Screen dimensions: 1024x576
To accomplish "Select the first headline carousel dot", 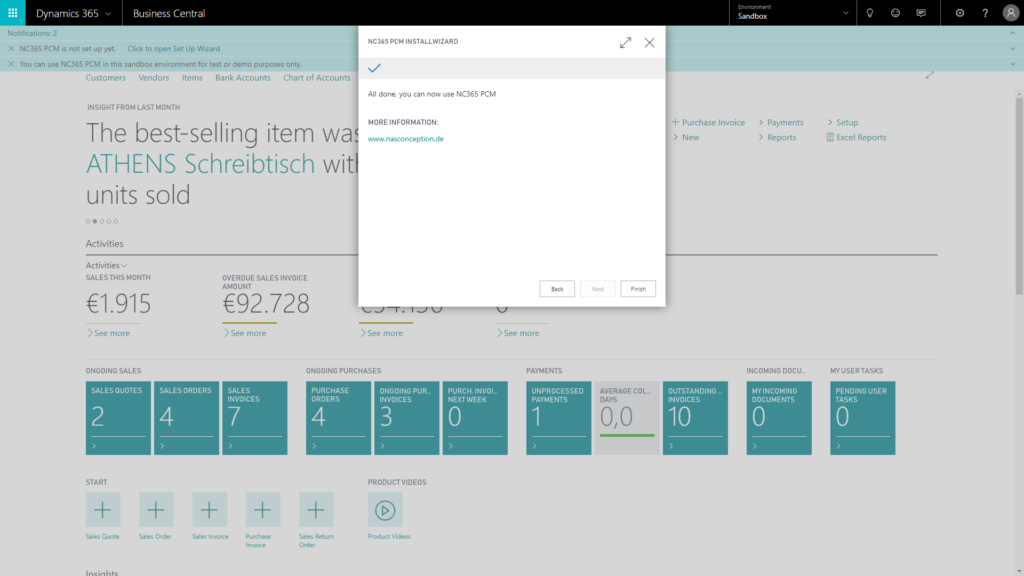I will 88,221.
